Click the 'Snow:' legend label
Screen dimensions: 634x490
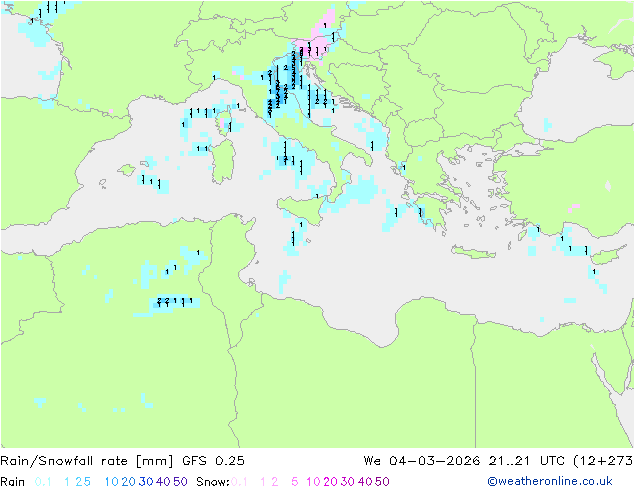(x=213, y=482)
